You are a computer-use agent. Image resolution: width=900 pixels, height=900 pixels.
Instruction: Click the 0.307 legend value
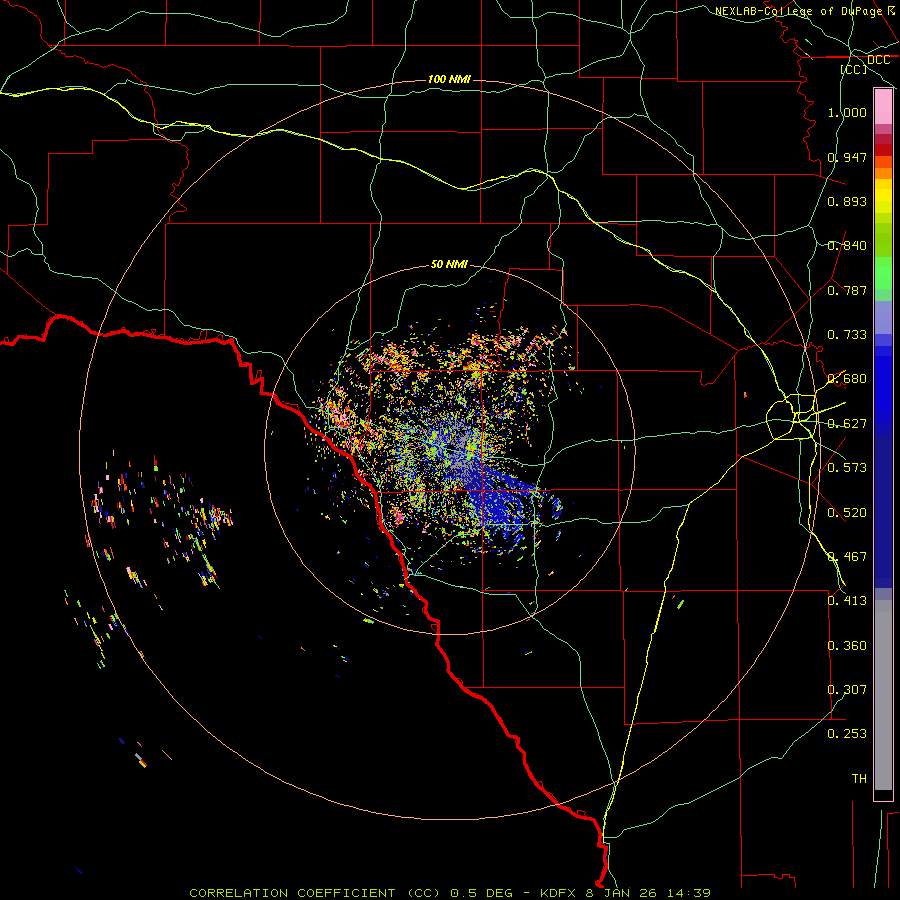(847, 690)
